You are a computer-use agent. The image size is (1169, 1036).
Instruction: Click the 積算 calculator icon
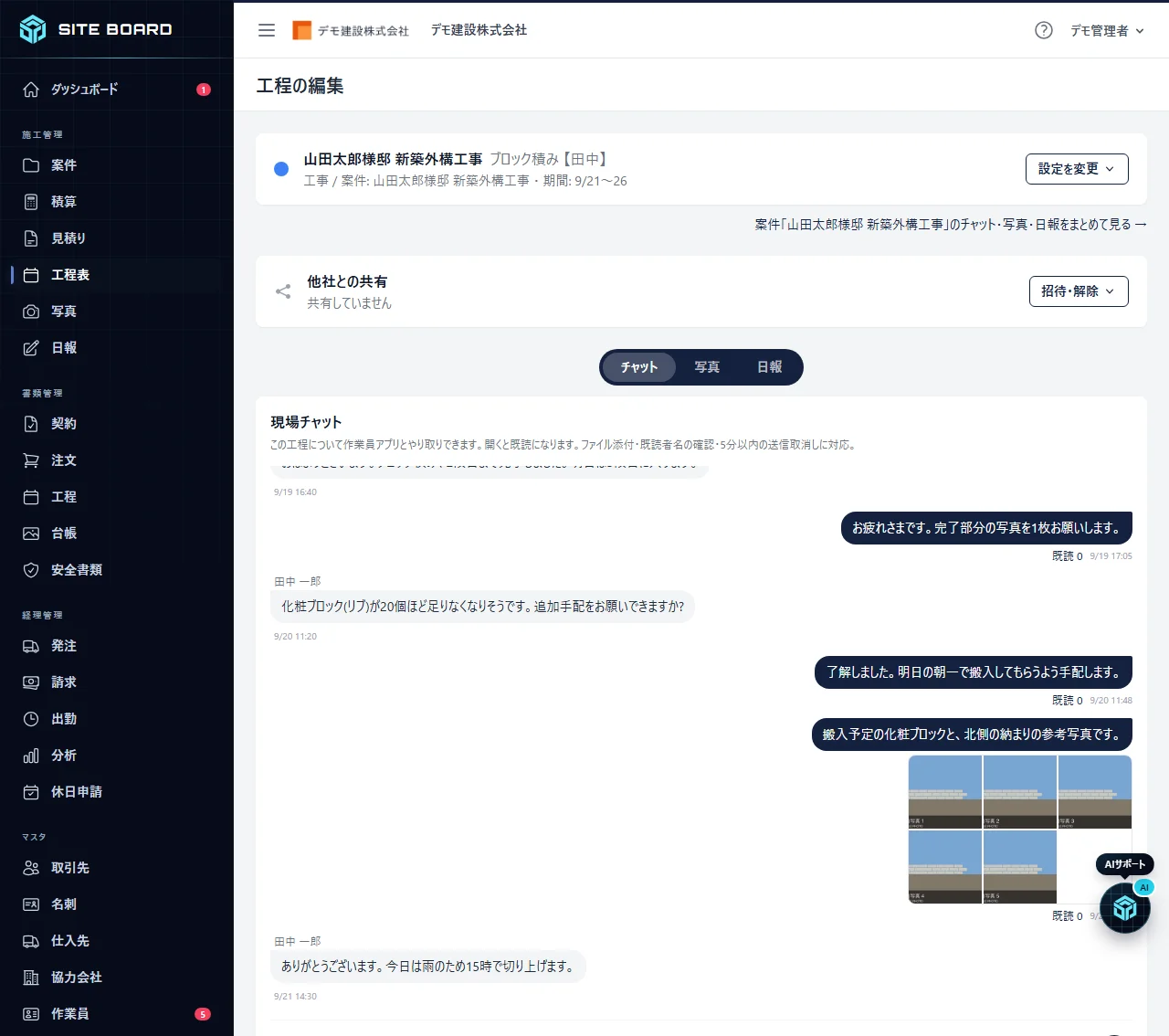[31, 202]
